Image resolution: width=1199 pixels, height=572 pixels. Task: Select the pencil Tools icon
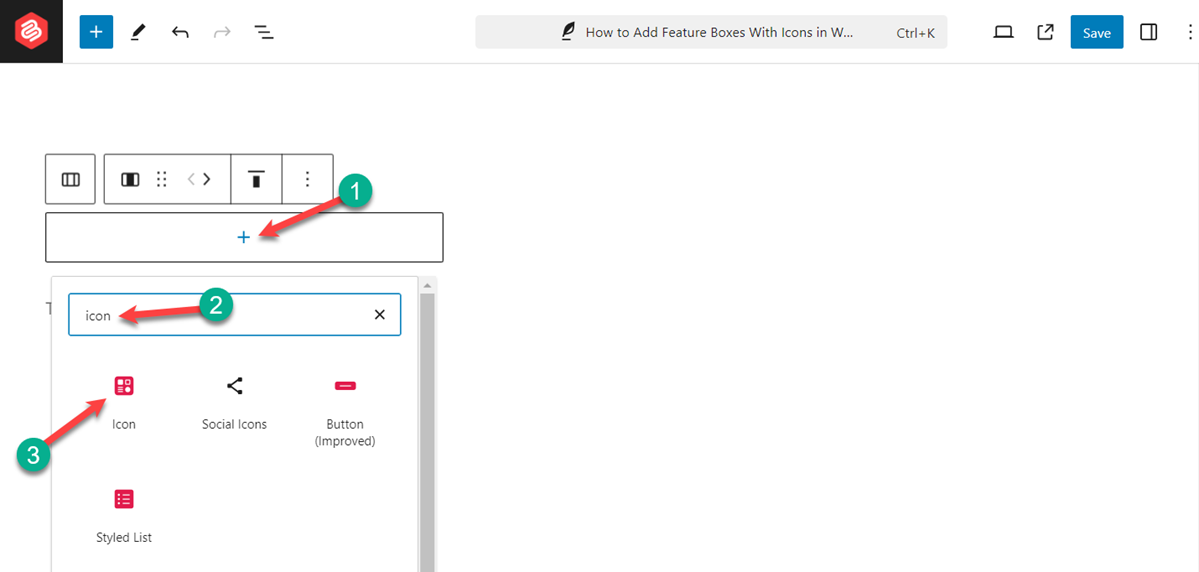(x=138, y=32)
